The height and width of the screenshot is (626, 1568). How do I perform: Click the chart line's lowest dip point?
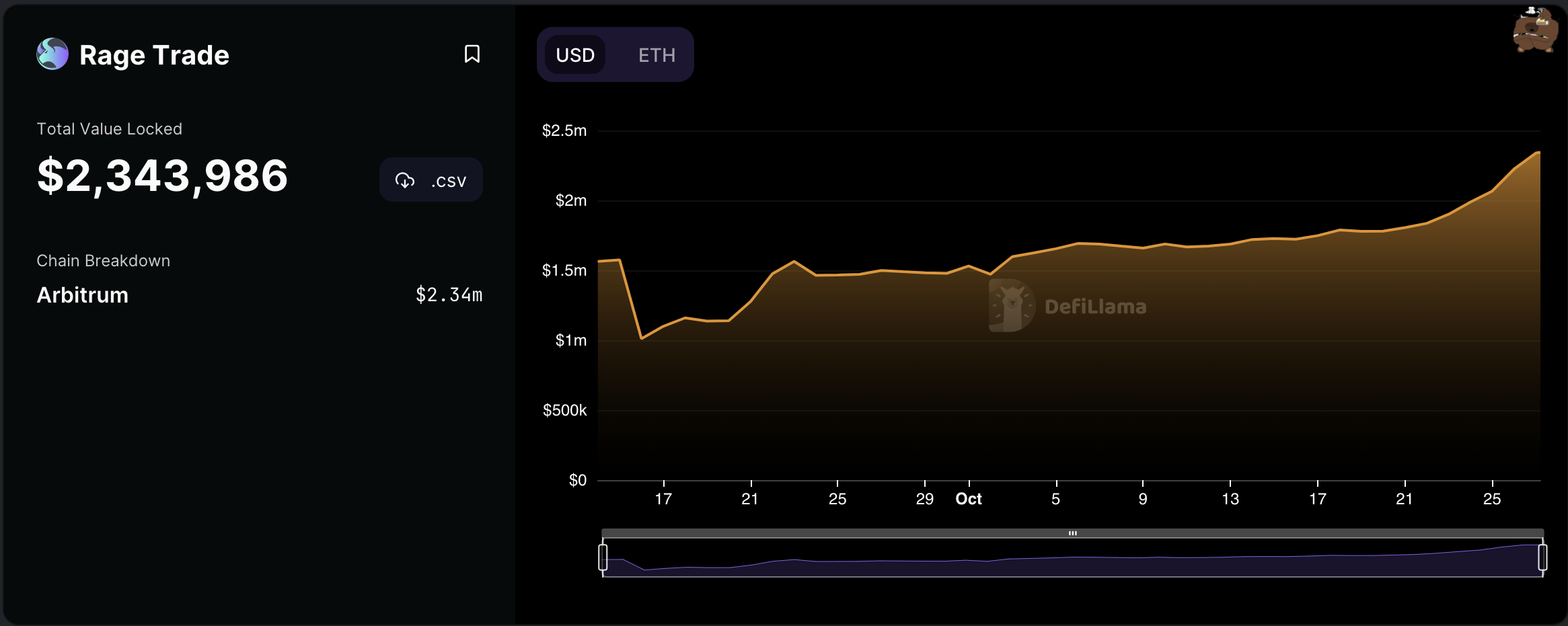click(x=642, y=338)
